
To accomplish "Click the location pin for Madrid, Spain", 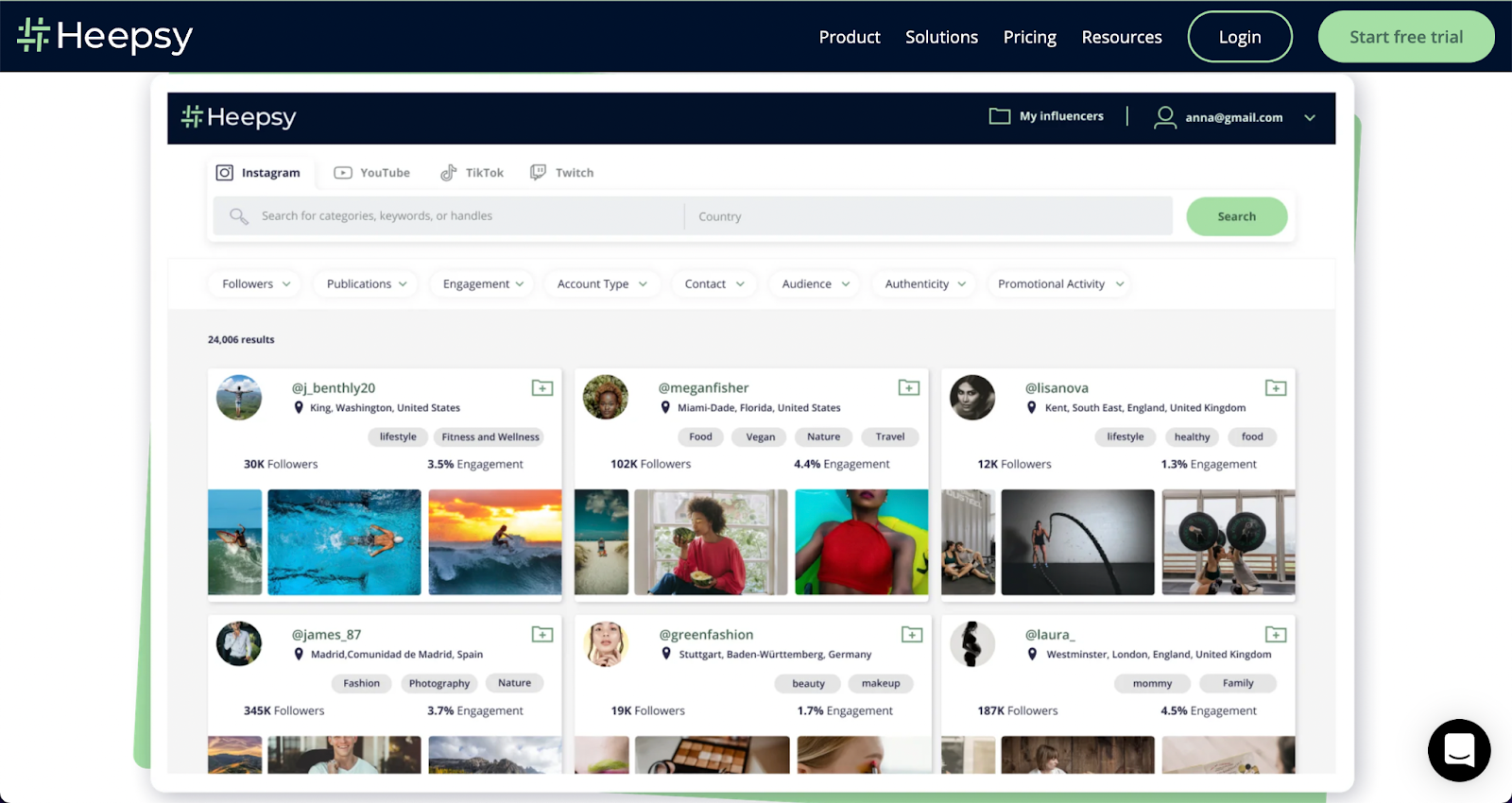I will coord(299,654).
